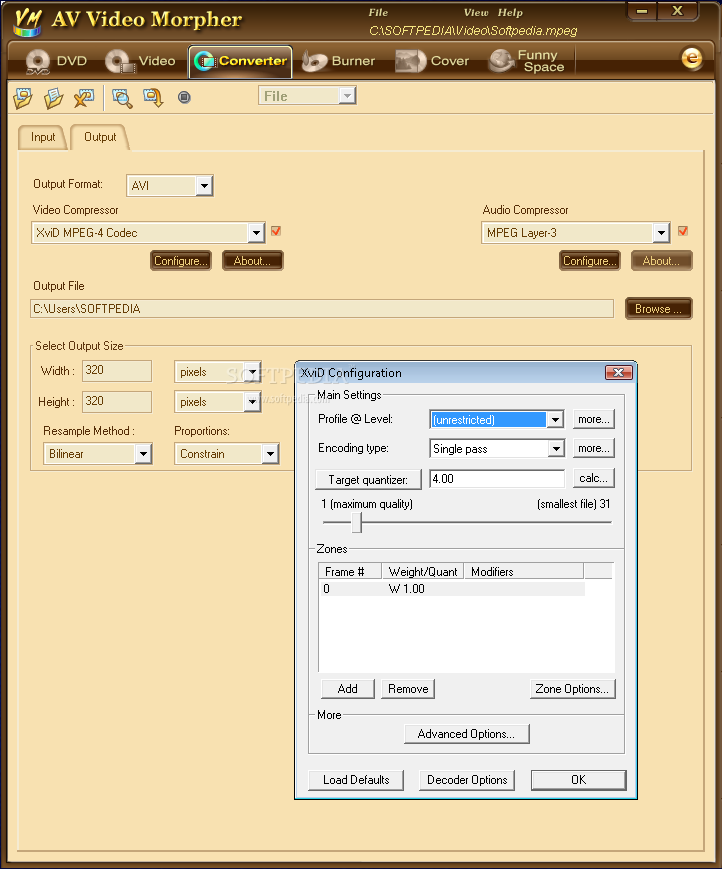Click the Frame # column header
Viewport: 722px width, 869px height.
pos(350,571)
